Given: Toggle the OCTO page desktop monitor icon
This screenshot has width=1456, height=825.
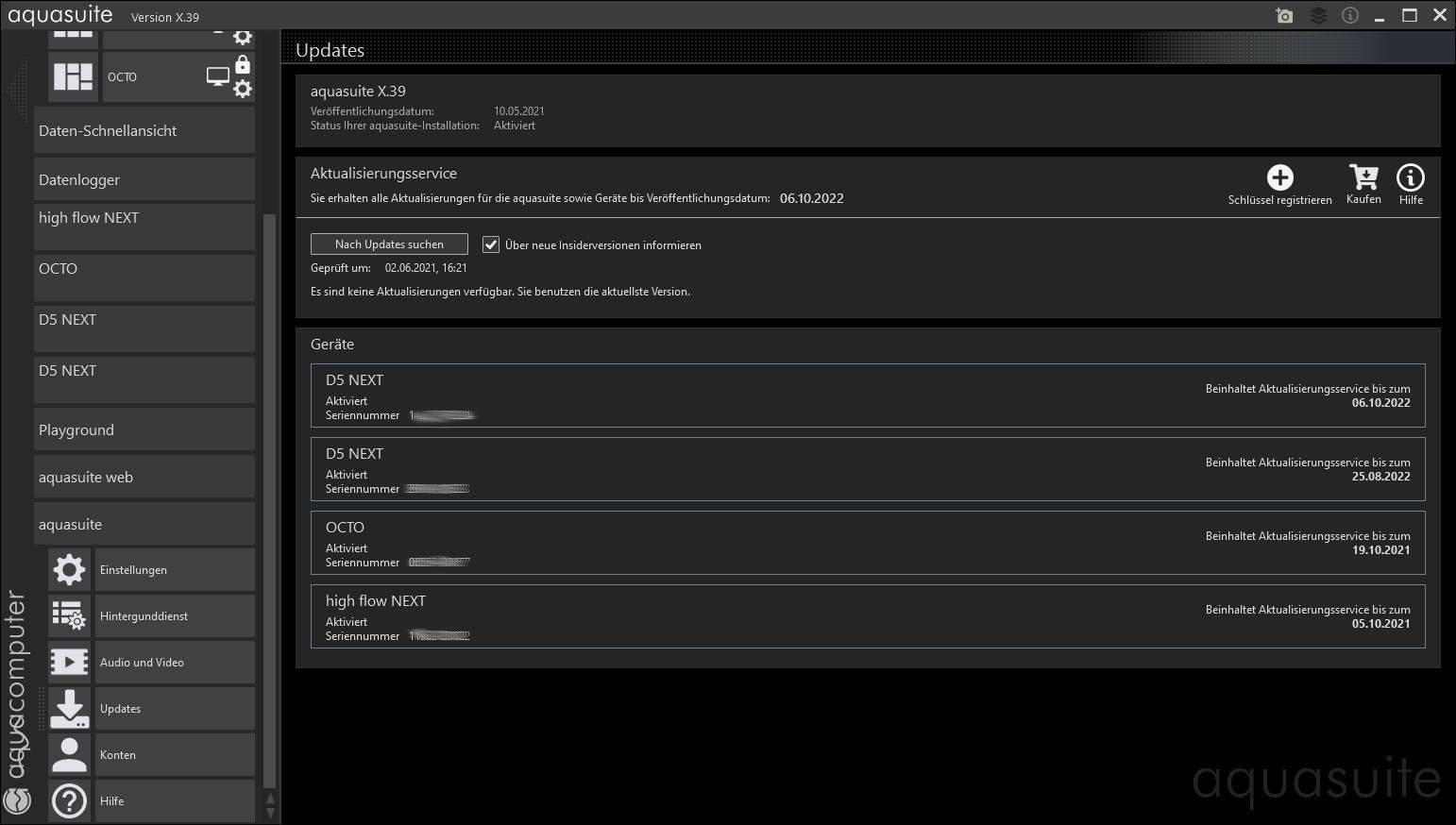Looking at the screenshot, I should click(x=218, y=77).
